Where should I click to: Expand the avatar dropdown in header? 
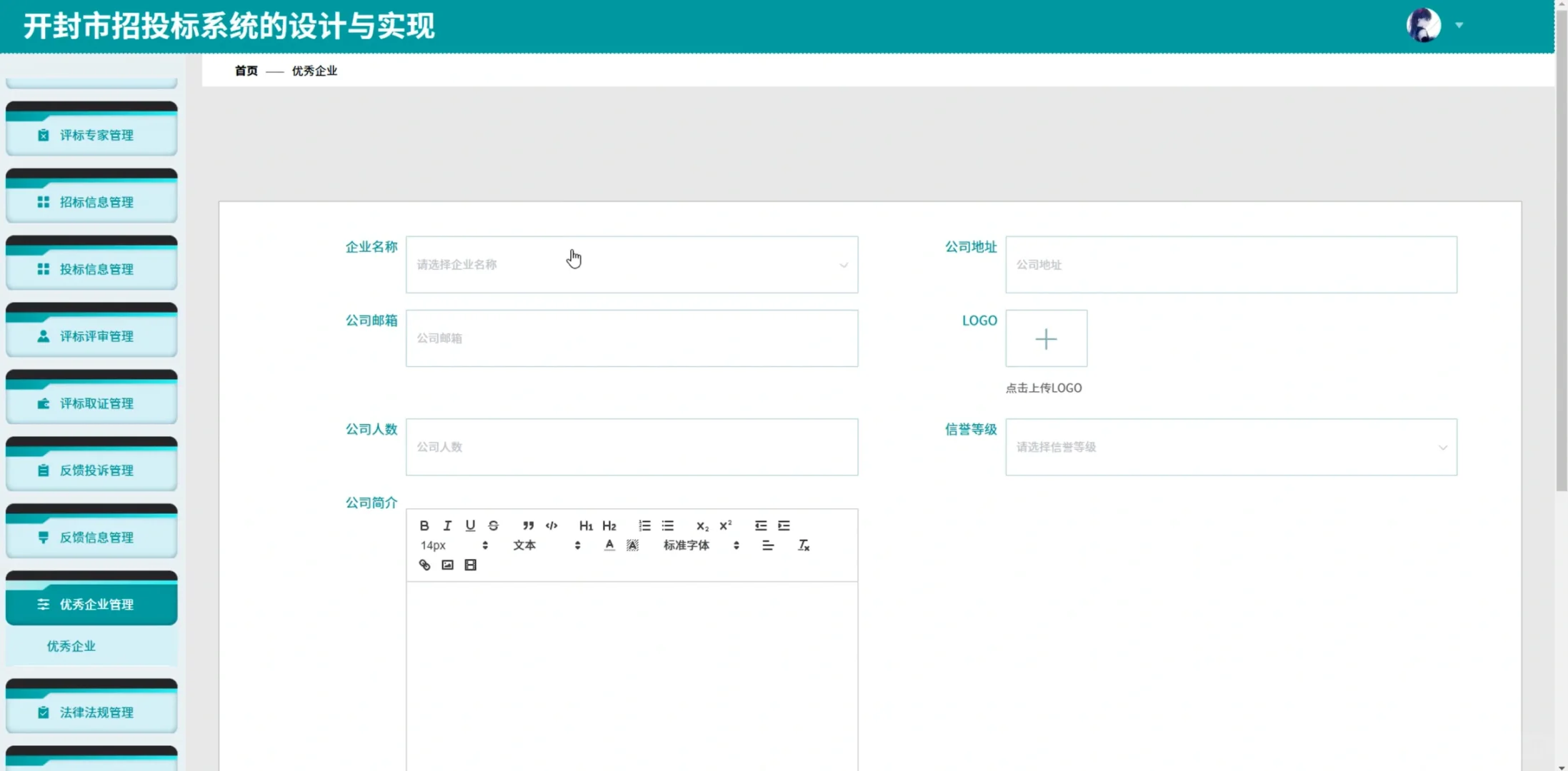(x=1457, y=25)
